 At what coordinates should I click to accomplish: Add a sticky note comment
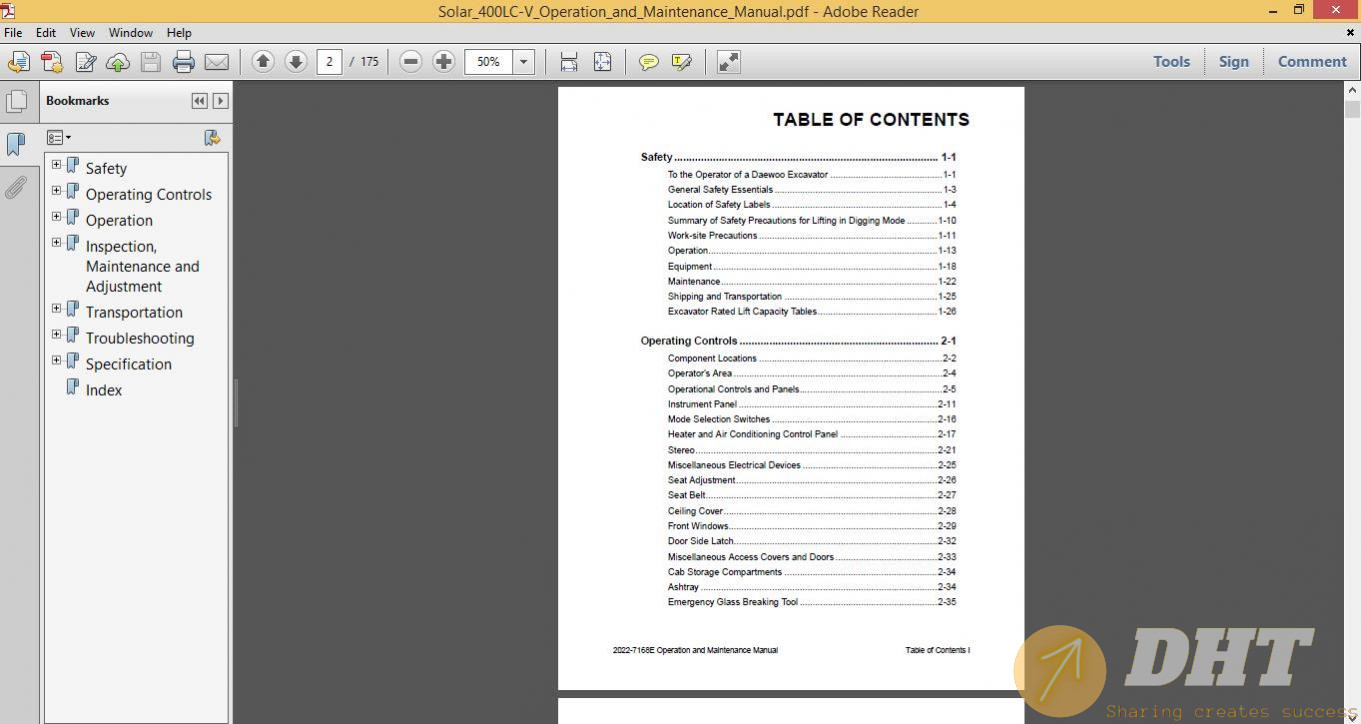click(x=649, y=62)
